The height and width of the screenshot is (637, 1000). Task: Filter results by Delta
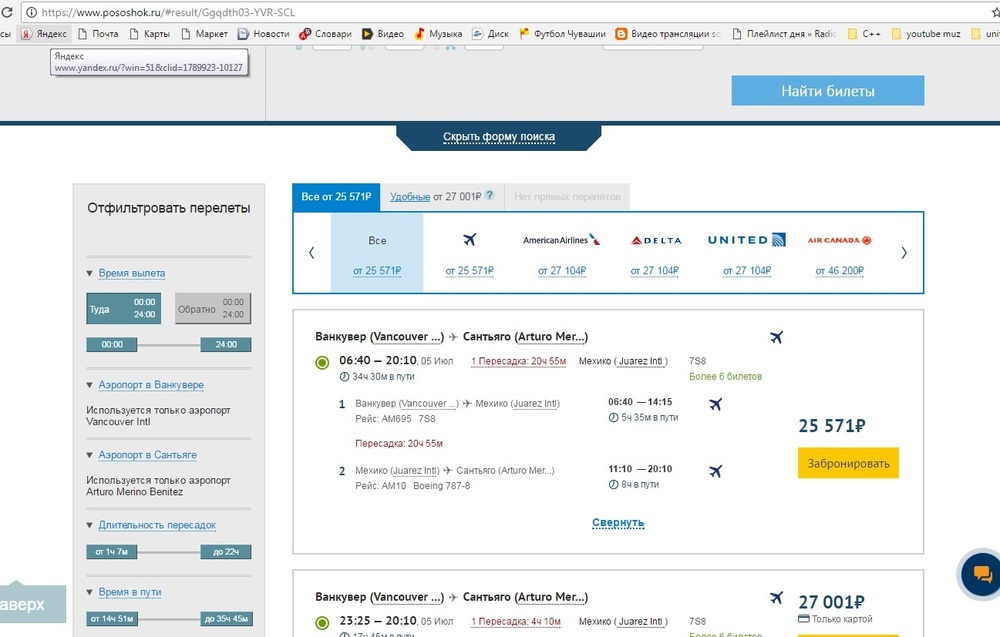pyautogui.click(x=655, y=253)
